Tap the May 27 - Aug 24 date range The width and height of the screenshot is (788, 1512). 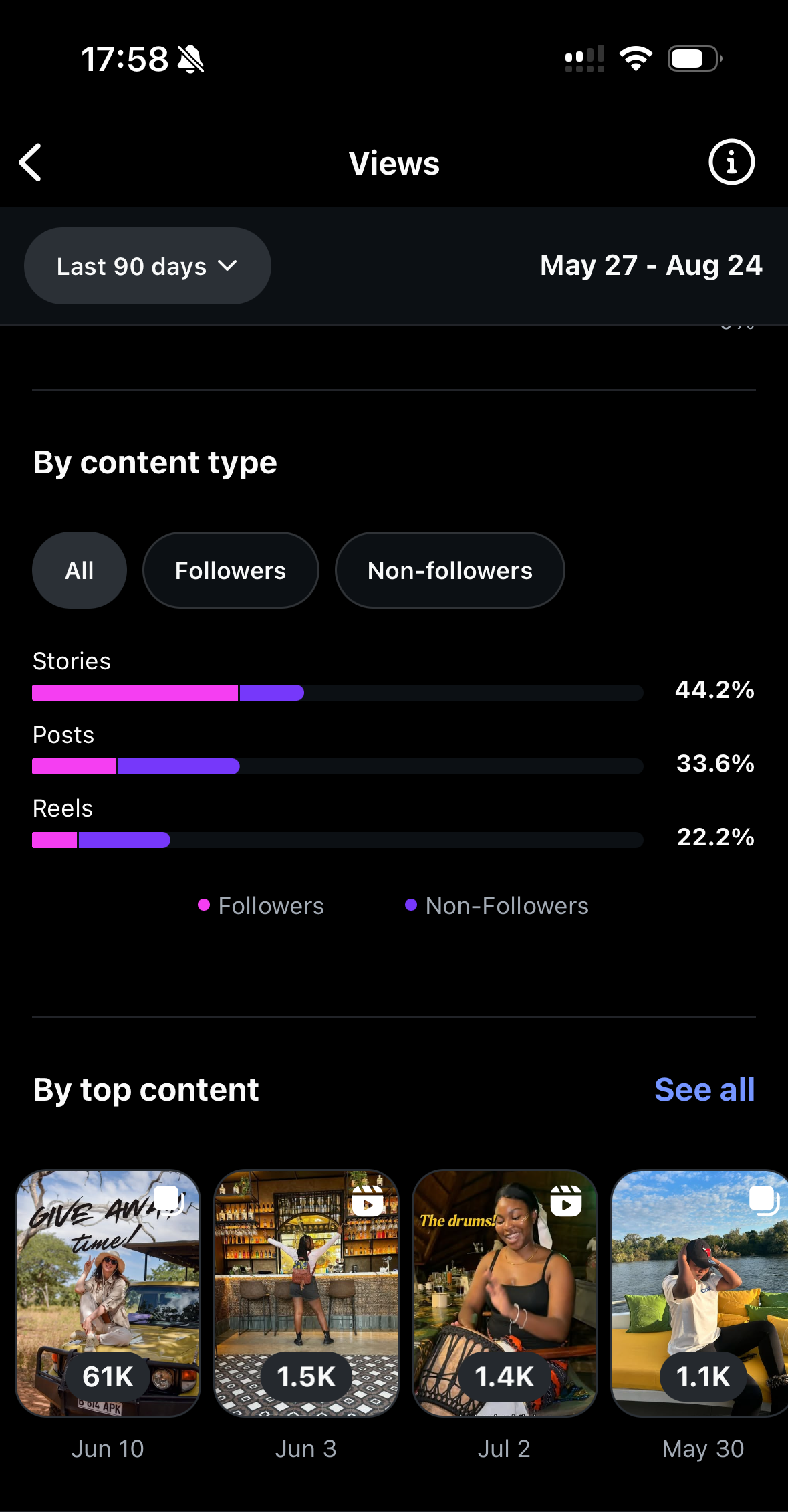pyautogui.click(x=651, y=265)
